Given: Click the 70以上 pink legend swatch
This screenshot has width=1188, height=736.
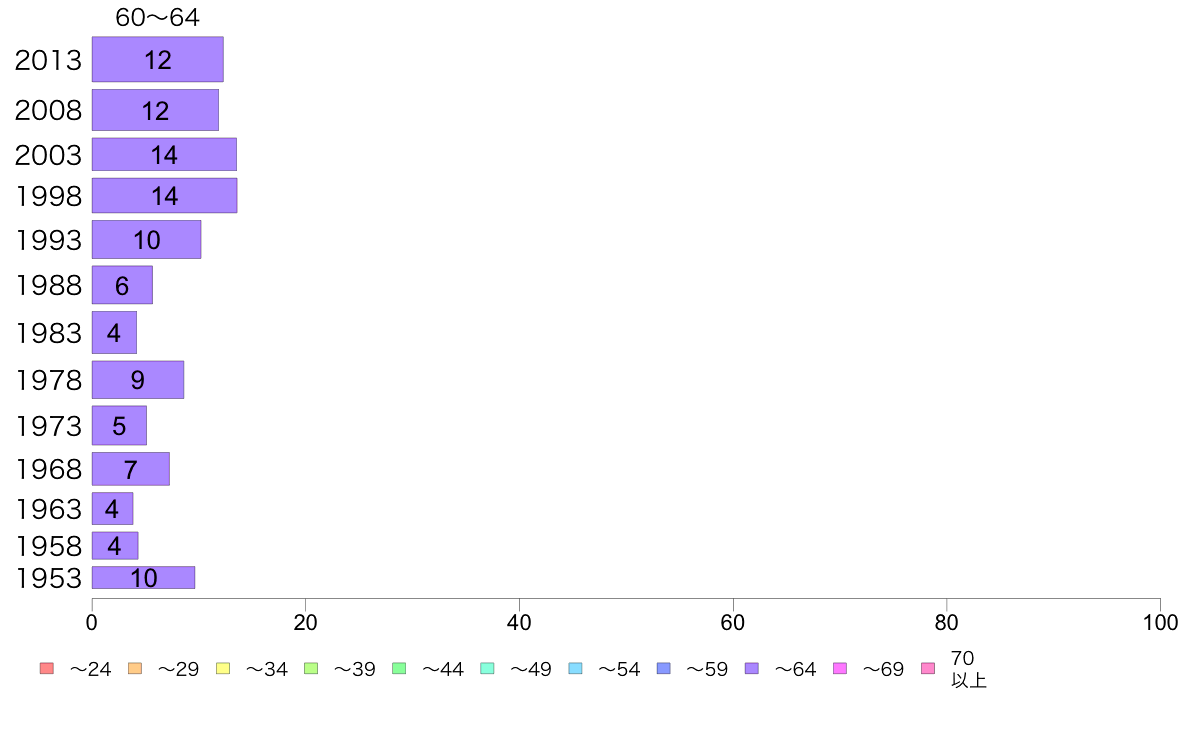Looking at the screenshot, I should (928, 669).
